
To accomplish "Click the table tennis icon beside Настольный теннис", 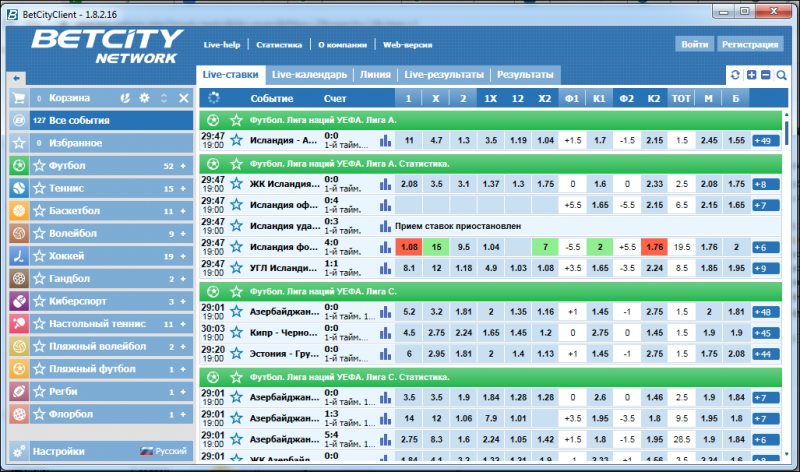I will click(19, 324).
